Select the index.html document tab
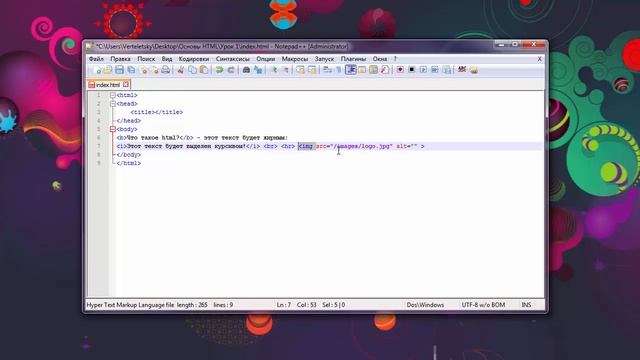This screenshot has width=640, height=360. (108, 84)
